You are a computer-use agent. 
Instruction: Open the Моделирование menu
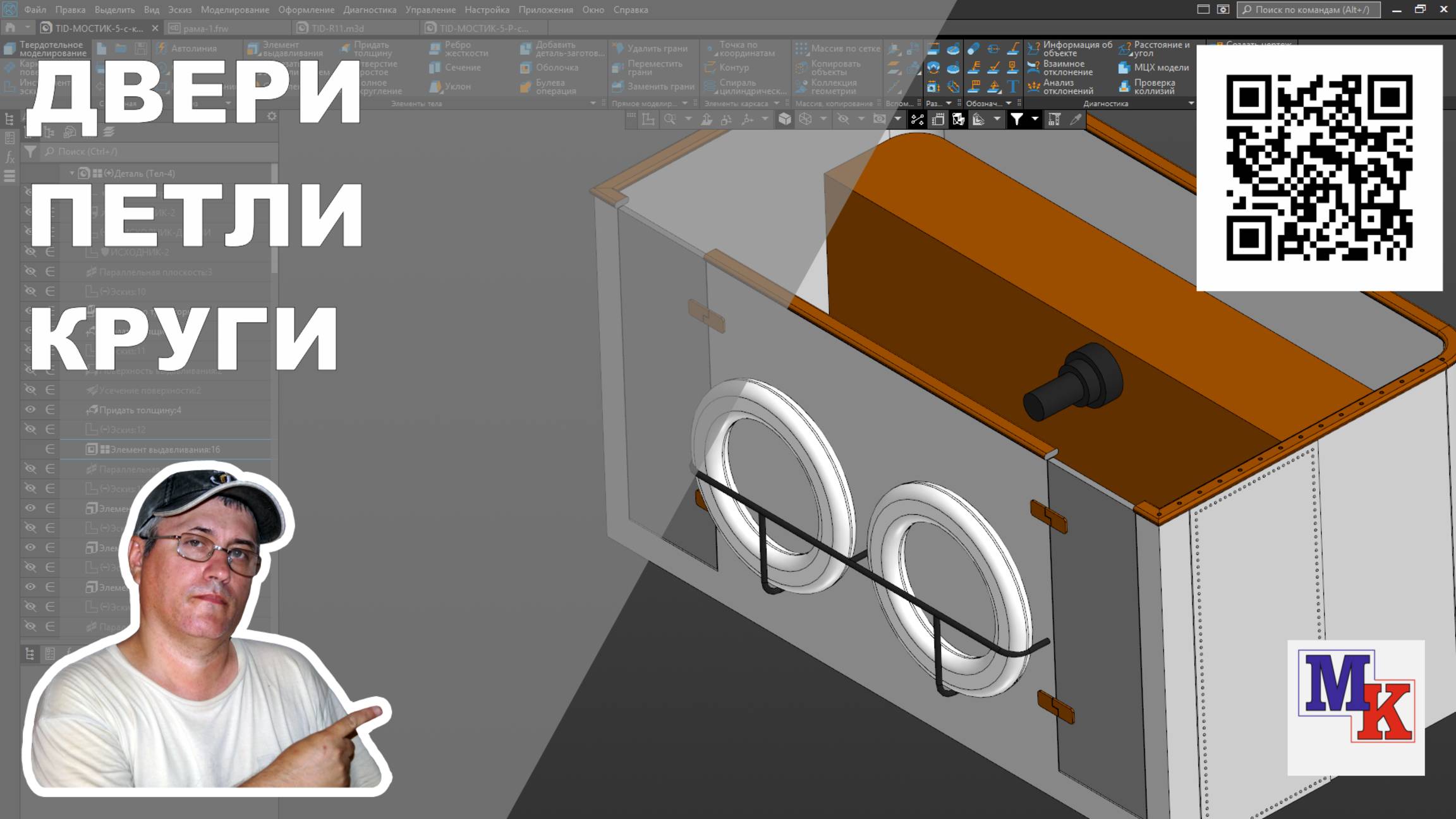pyautogui.click(x=234, y=9)
